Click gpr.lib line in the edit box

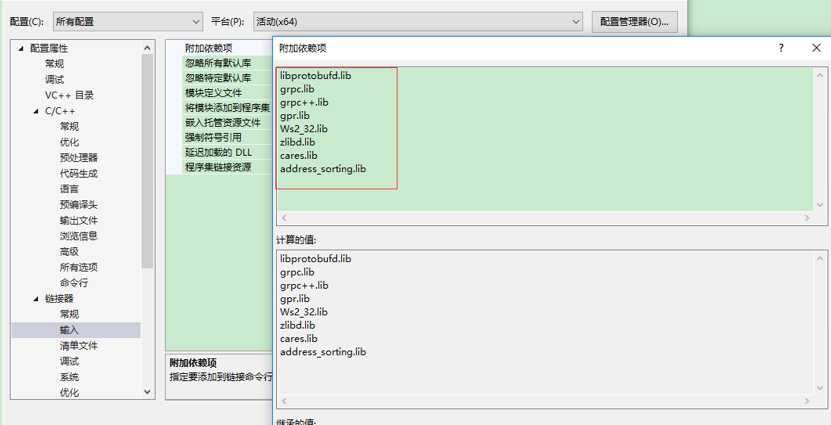click(295, 116)
